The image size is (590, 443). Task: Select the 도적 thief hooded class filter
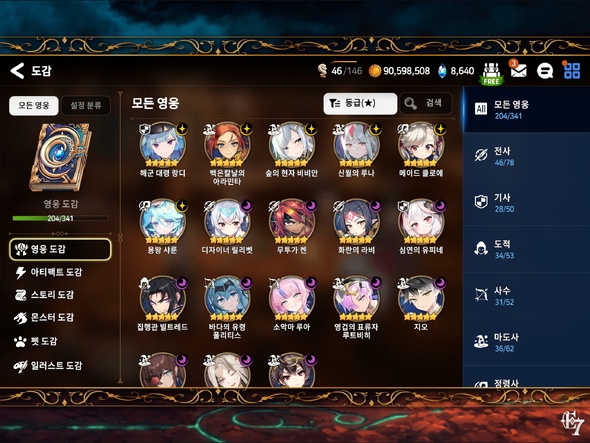pos(527,249)
